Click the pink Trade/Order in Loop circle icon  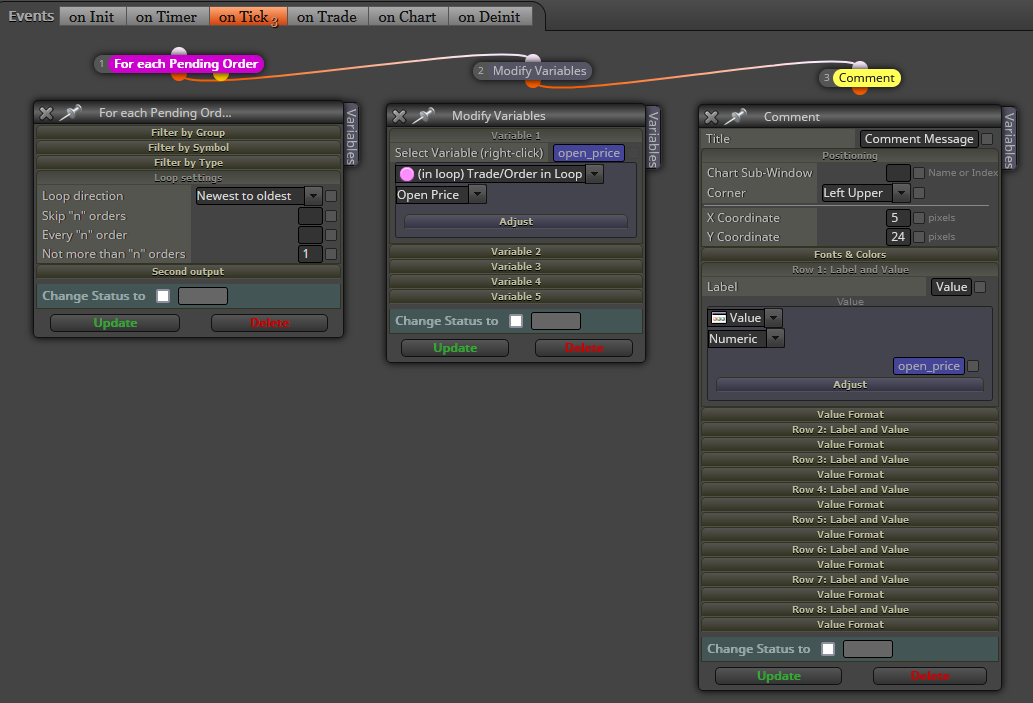pyautogui.click(x=406, y=174)
